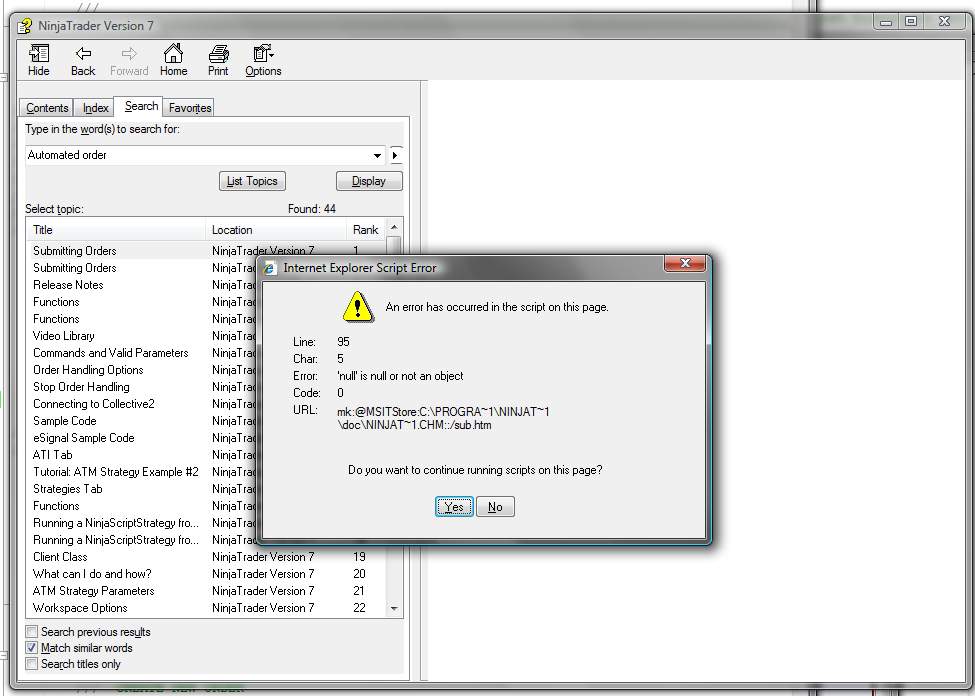Select Order Handling Options topic
This screenshot has width=975, height=696.
tap(88, 369)
